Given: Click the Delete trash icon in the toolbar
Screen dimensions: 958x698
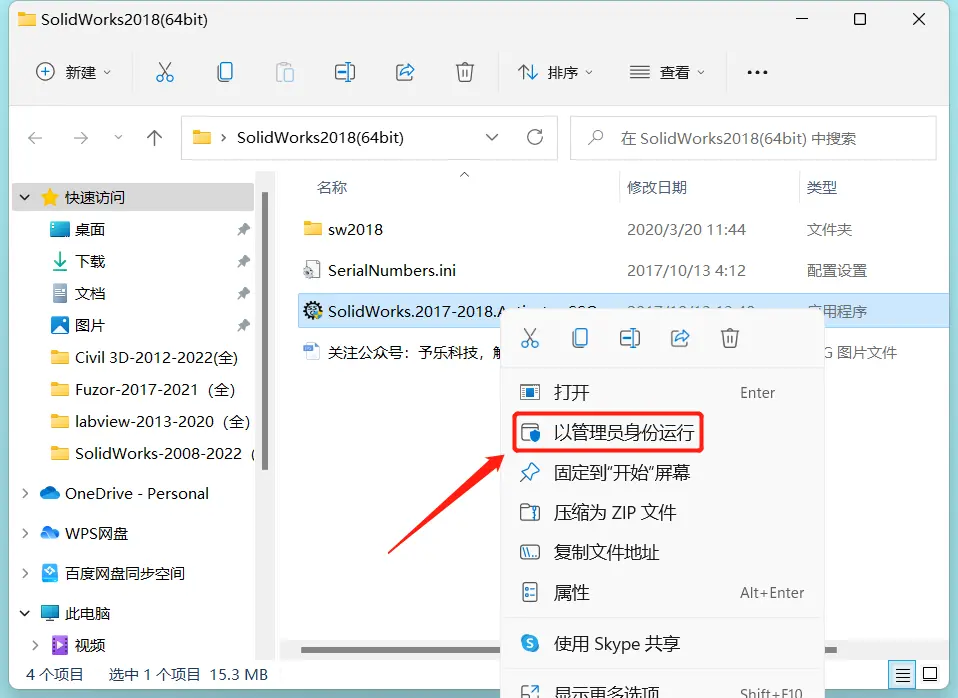Looking at the screenshot, I should (465, 72).
